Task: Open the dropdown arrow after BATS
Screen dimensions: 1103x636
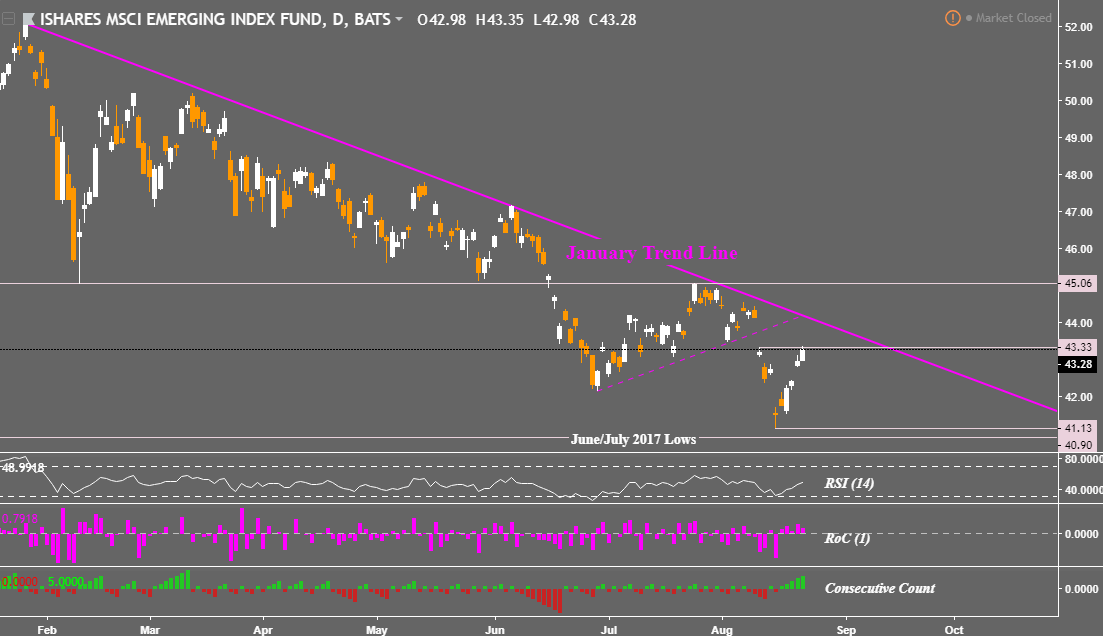Action: coord(399,19)
